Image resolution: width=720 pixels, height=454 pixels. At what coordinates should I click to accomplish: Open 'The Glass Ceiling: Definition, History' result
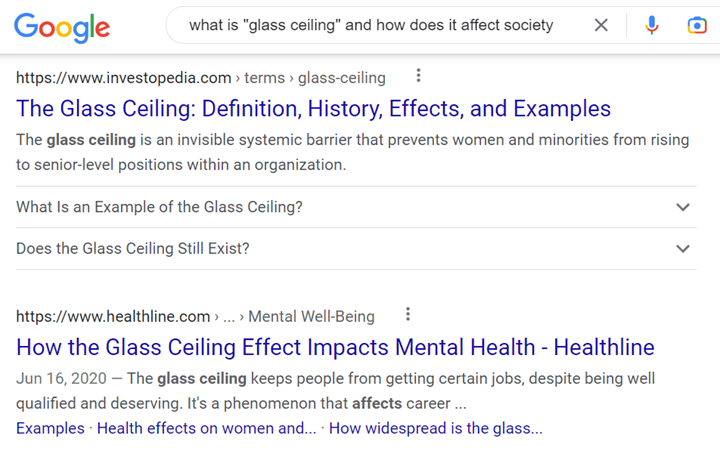click(x=313, y=108)
